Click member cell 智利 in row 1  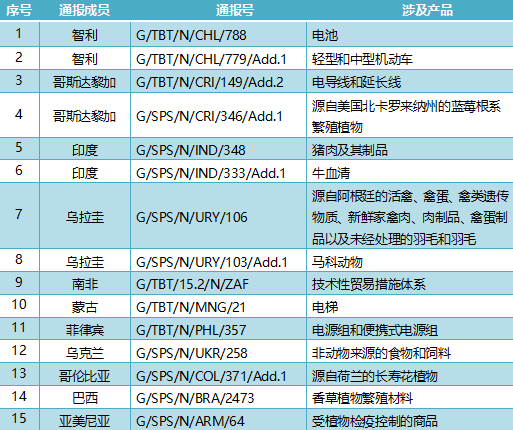click(x=85, y=35)
